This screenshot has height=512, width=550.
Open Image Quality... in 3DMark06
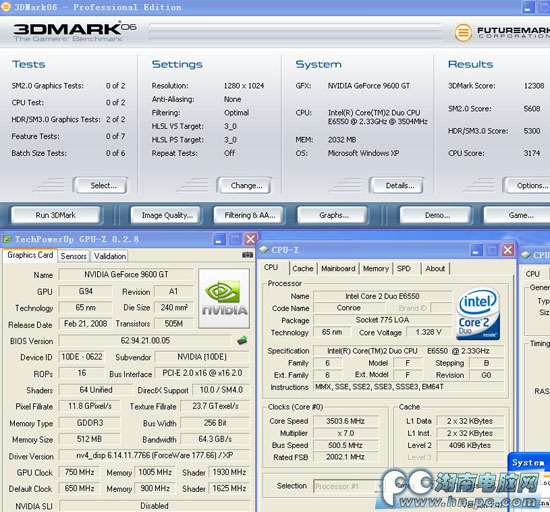pos(166,215)
